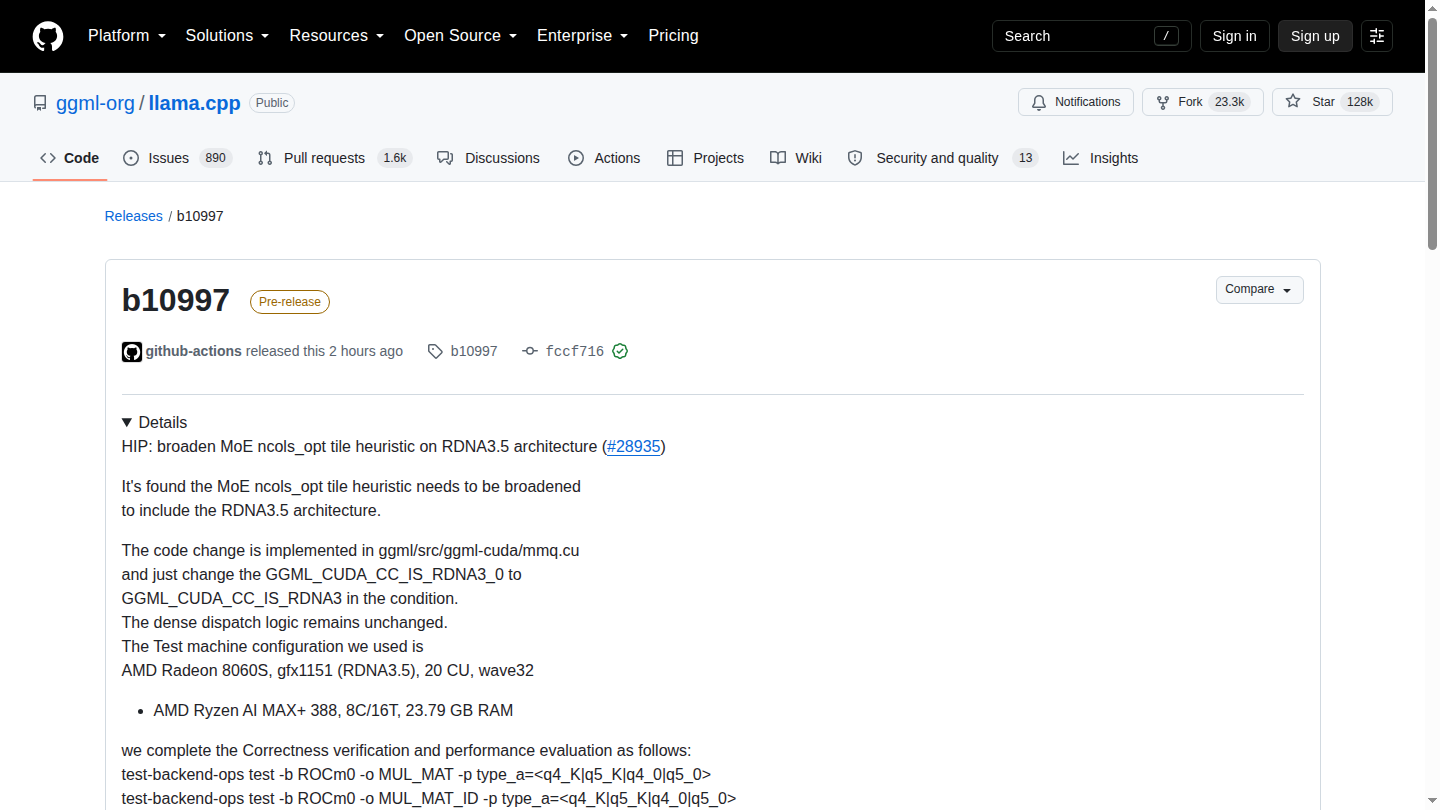Click the Sign up button
1440x810 pixels.
pos(1315,36)
